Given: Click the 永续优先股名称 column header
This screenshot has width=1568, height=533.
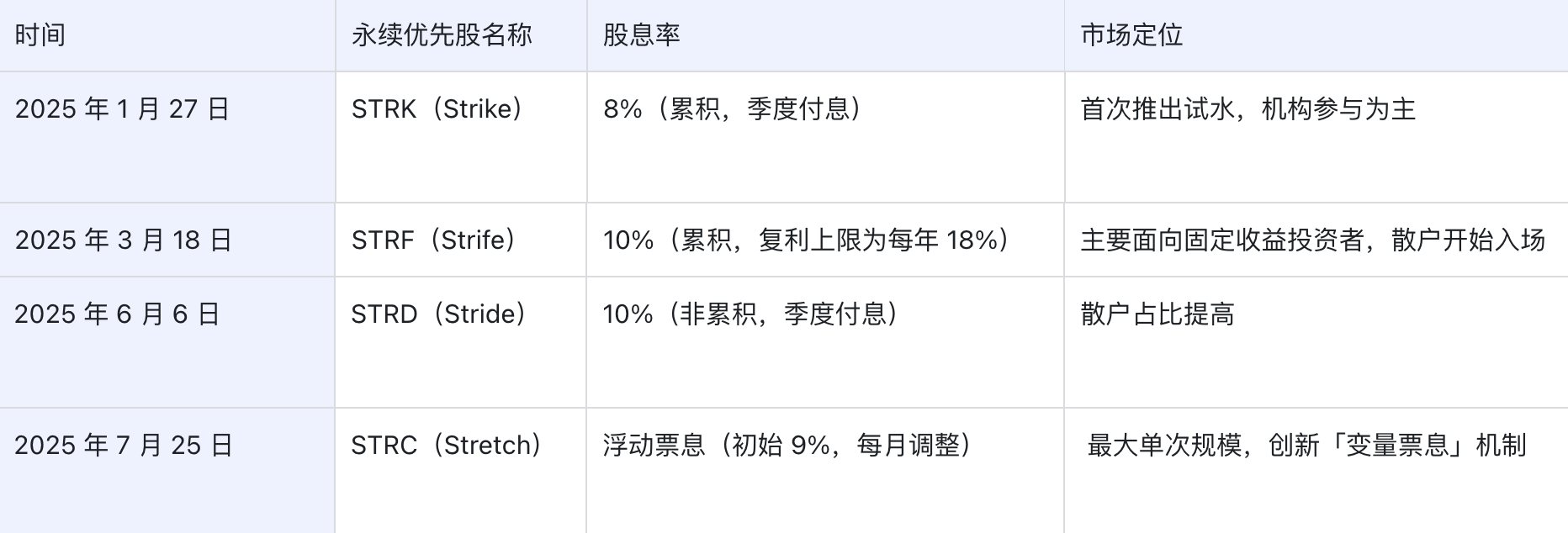Looking at the screenshot, I should click(442, 35).
